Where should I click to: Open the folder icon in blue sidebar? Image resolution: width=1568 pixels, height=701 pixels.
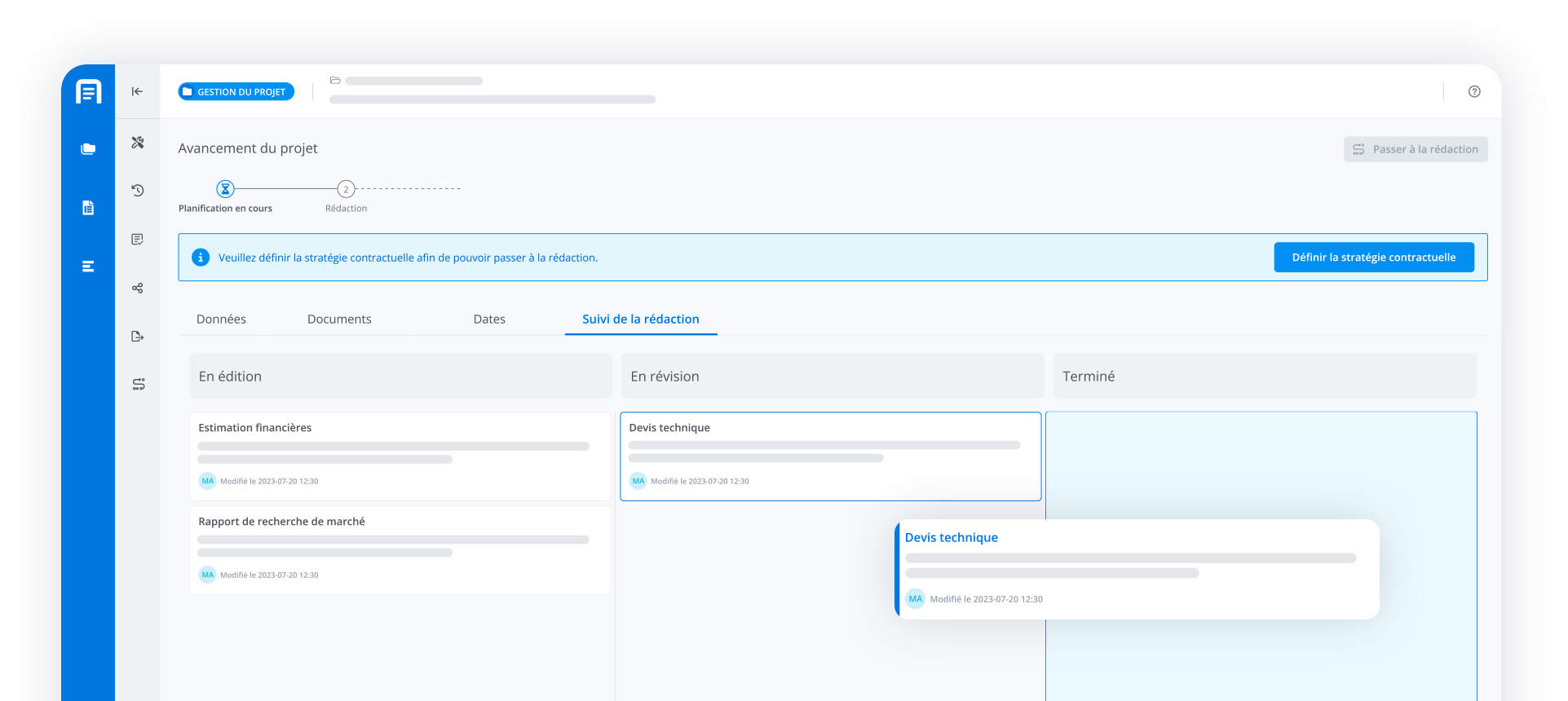(88, 149)
